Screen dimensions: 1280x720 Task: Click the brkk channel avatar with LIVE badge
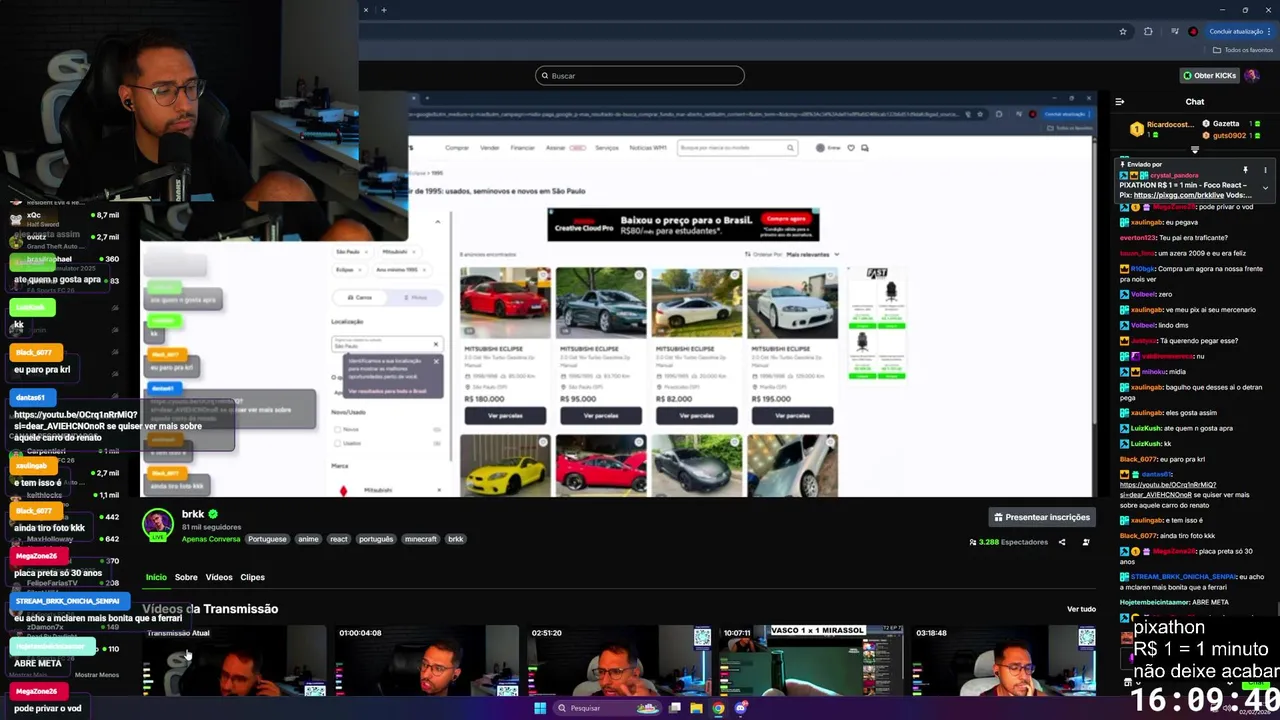[x=158, y=524]
